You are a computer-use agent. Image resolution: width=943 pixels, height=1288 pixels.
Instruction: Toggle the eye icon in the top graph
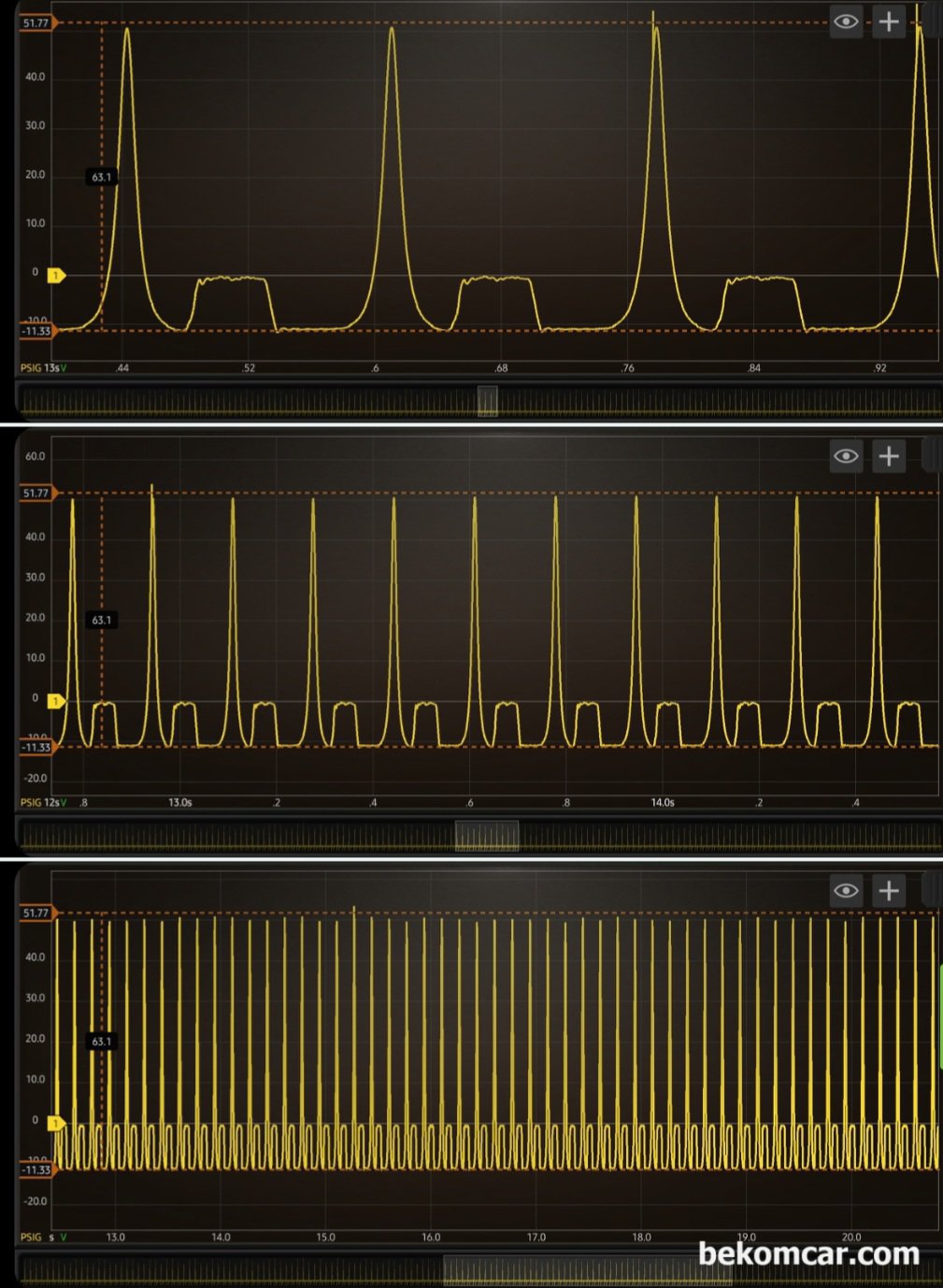846,21
